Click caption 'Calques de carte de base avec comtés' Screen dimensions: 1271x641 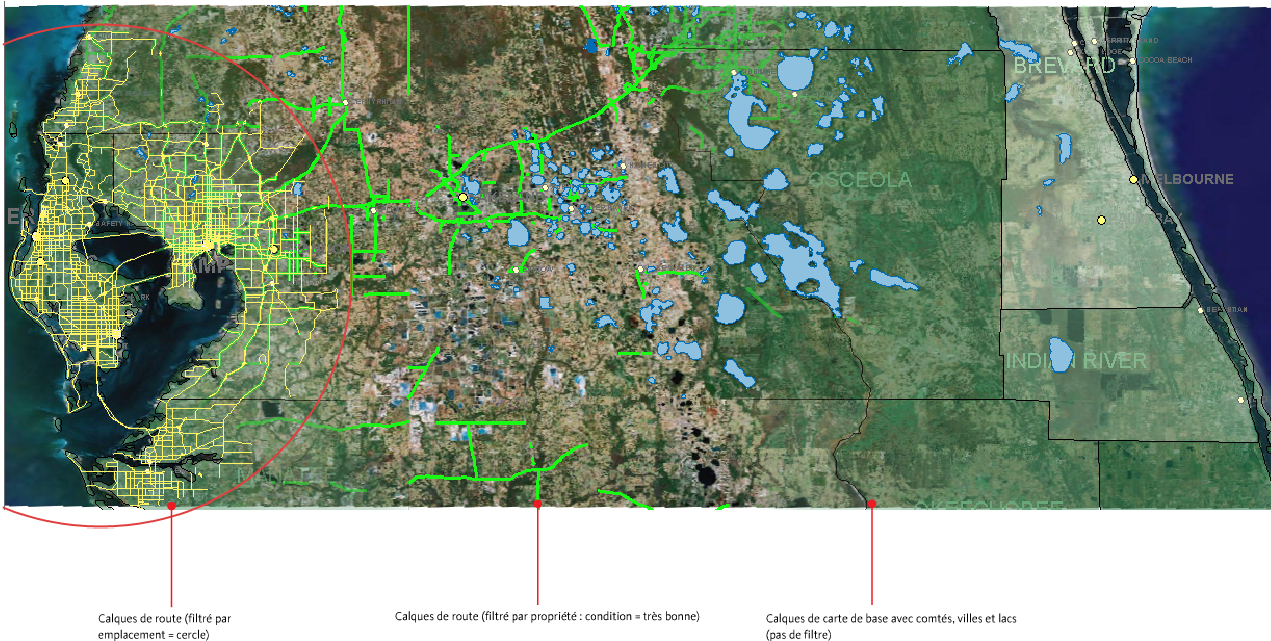891,626
